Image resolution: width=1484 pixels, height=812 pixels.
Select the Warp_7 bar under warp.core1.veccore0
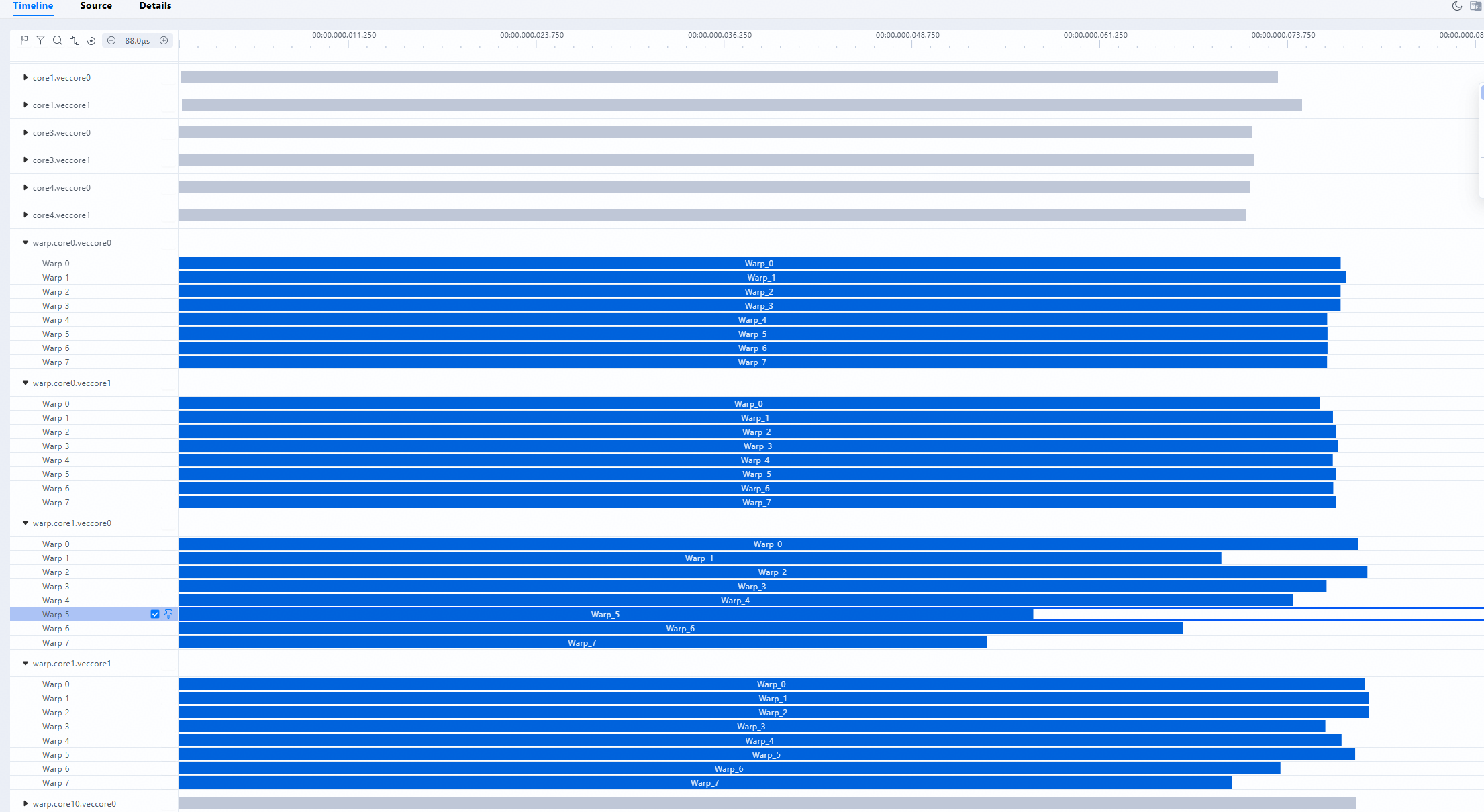[x=583, y=642]
